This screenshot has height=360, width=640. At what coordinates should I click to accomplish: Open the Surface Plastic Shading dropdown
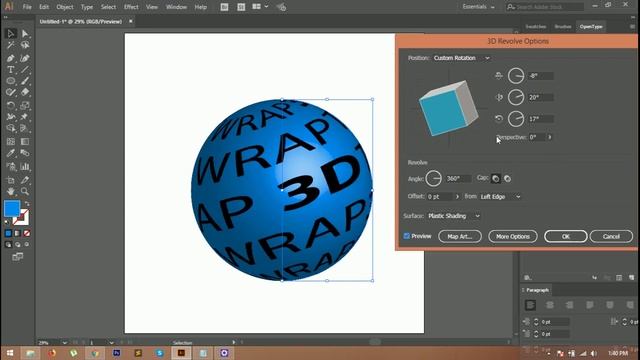pos(454,216)
